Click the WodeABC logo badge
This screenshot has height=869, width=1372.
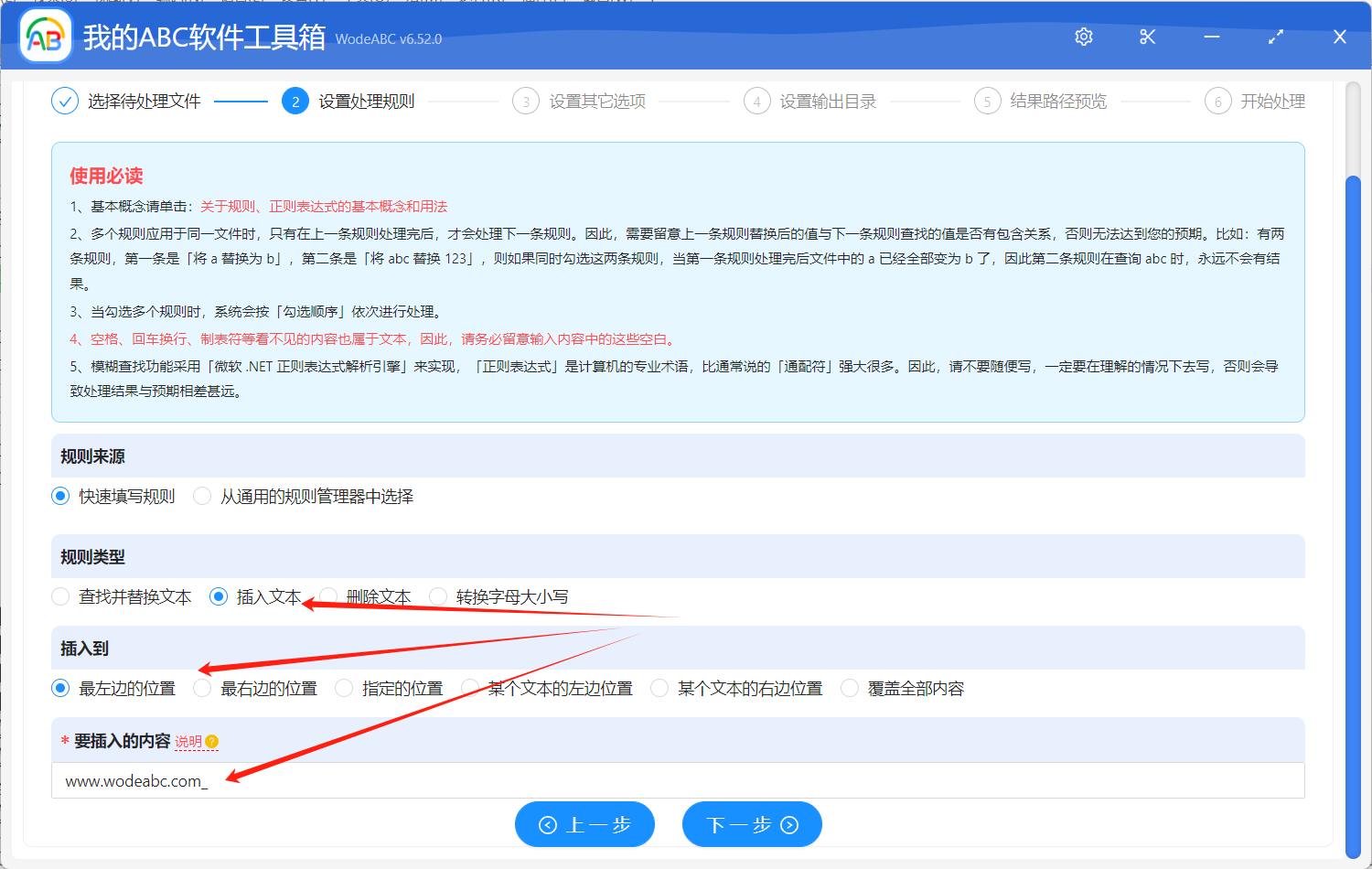tap(45, 37)
